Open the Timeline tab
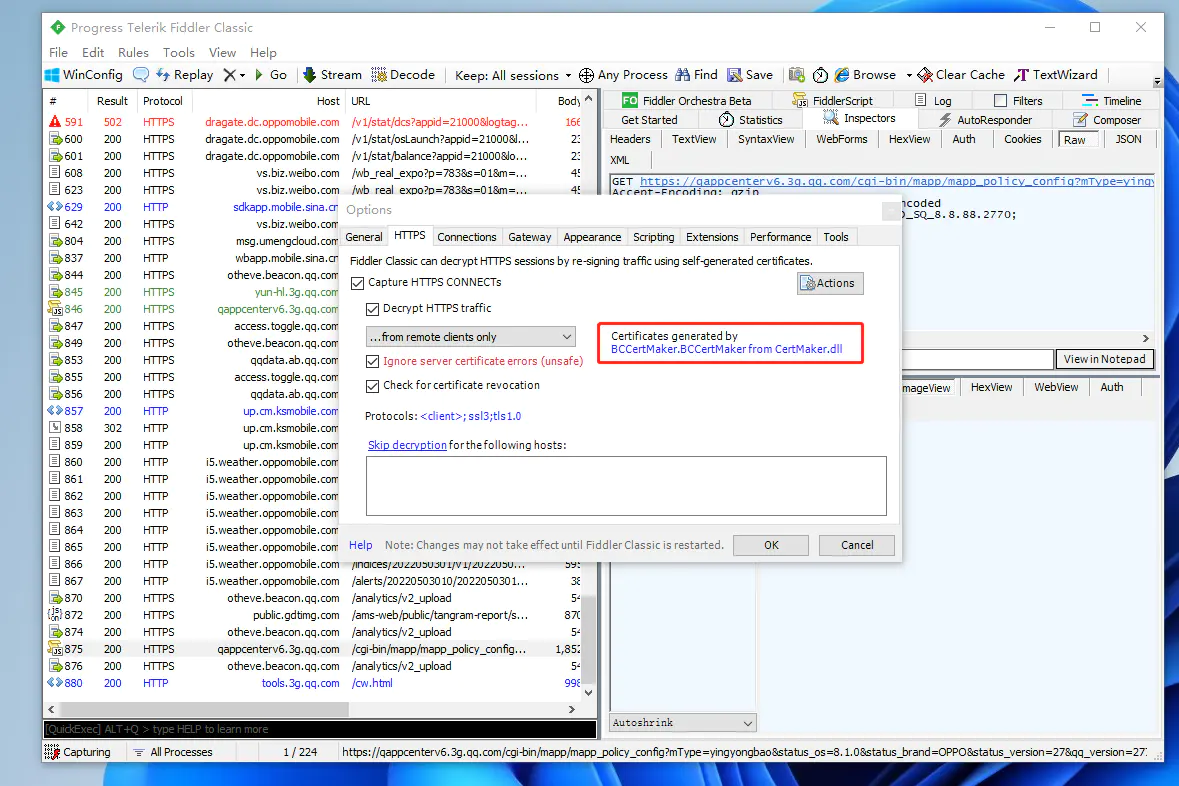The height and width of the screenshot is (786, 1179). (1111, 100)
